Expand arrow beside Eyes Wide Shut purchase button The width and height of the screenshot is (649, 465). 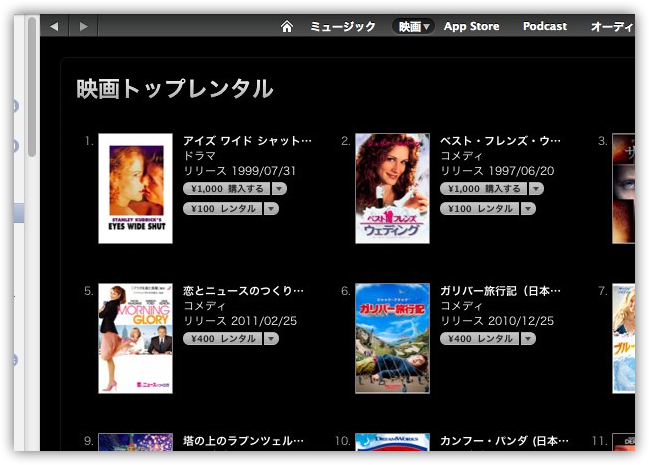point(279,189)
